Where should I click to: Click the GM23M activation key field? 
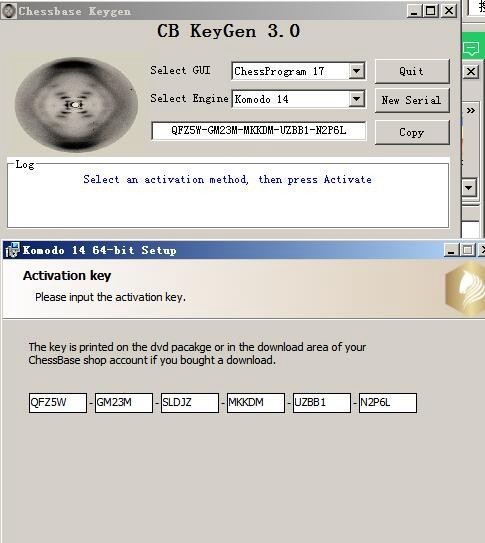point(124,403)
